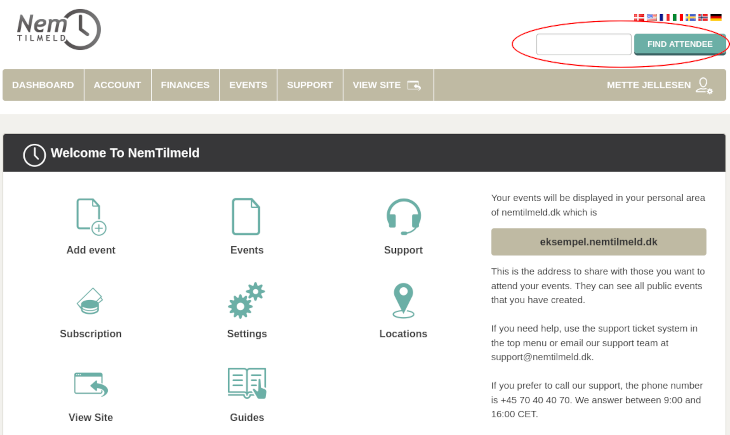The height and width of the screenshot is (435, 730).
Task: Click View Site in the navigation bar
Action: 388,85
